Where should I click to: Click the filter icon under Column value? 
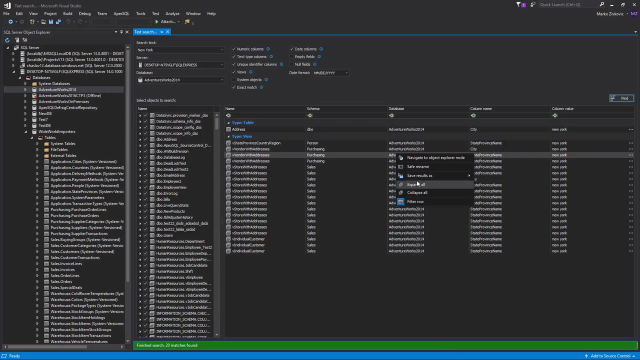555,116
